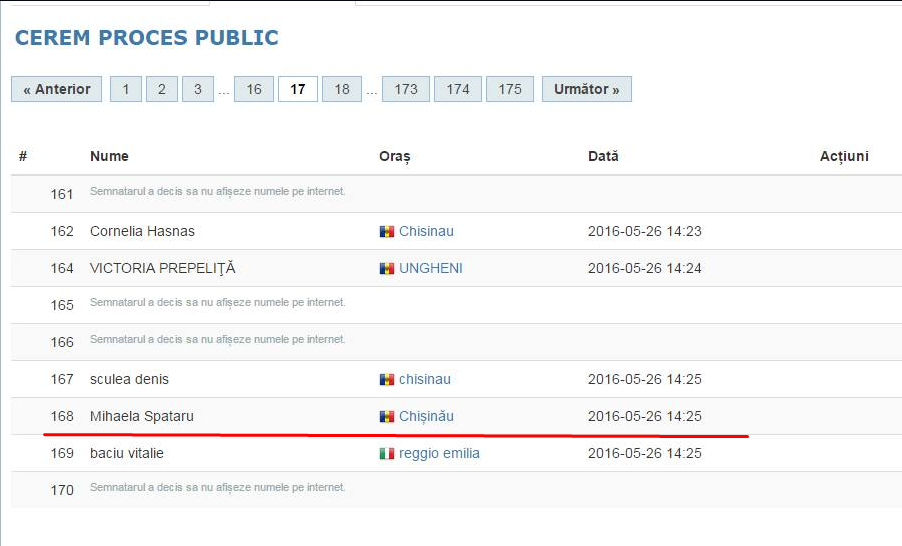Click the Acțiuni column header
The height and width of the screenshot is (546, 902).
(x=844, y=156)
